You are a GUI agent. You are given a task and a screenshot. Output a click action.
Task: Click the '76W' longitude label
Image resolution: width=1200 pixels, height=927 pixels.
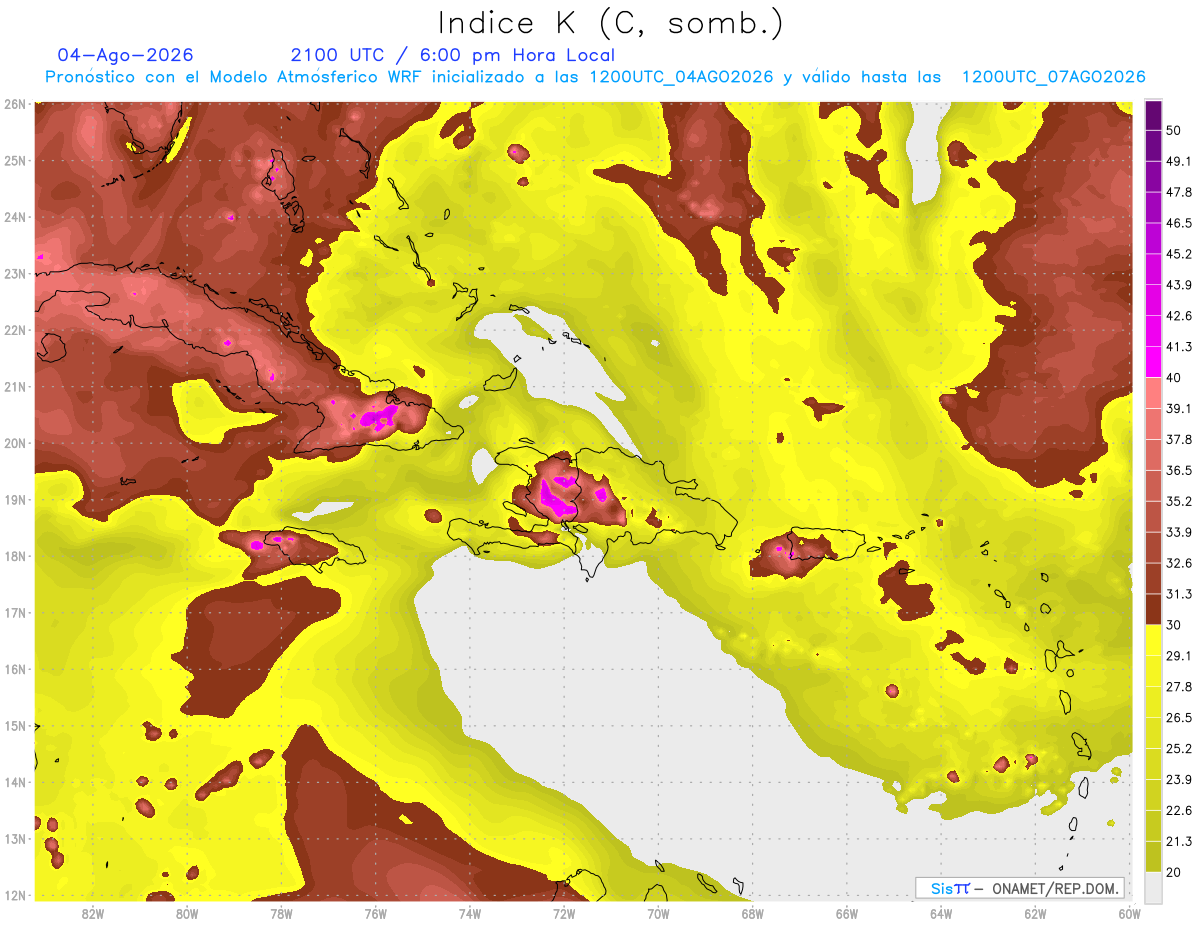pyautogui.click(x=375, y=912)
